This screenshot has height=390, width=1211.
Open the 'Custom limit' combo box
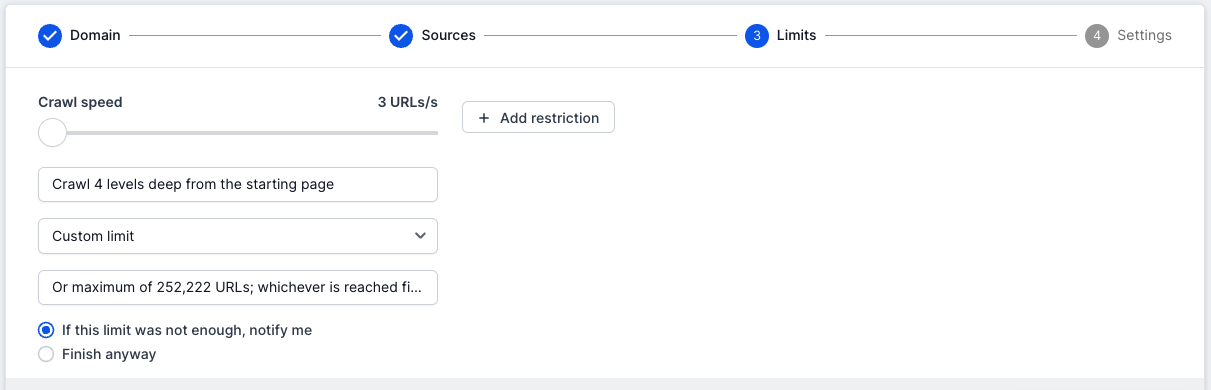click(x=238, y=236)
